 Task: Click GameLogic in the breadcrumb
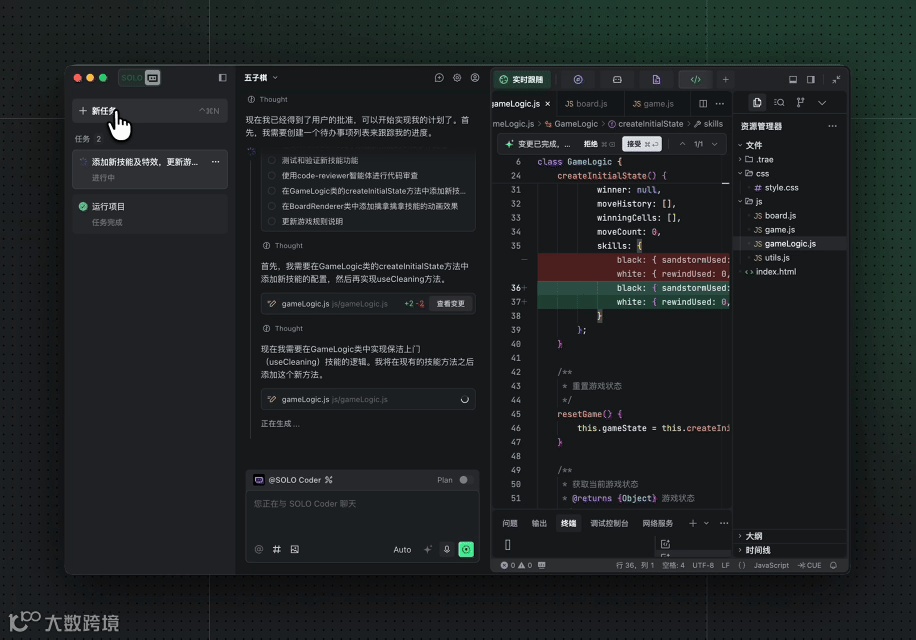pos(576,124)
